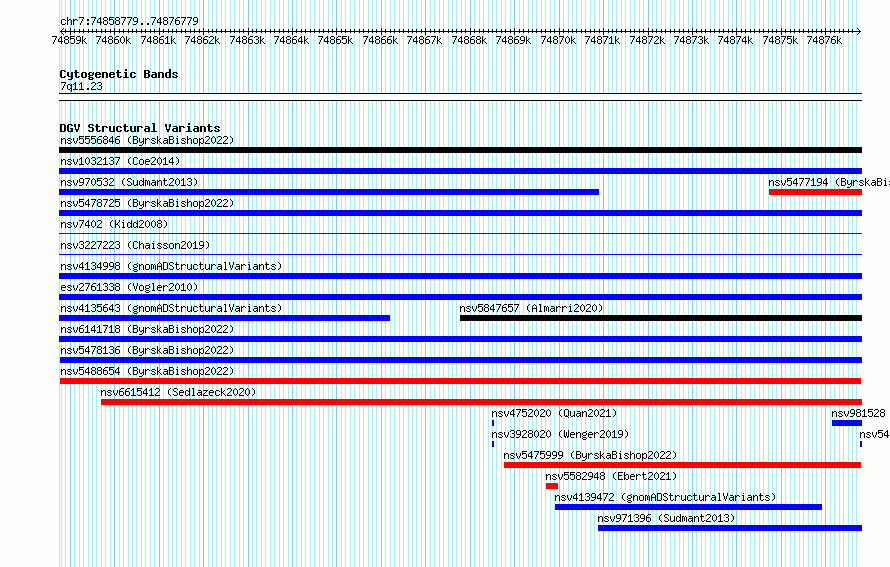Open nsv5488654 (ByrskaBishop2022) label

coord(147,371)
